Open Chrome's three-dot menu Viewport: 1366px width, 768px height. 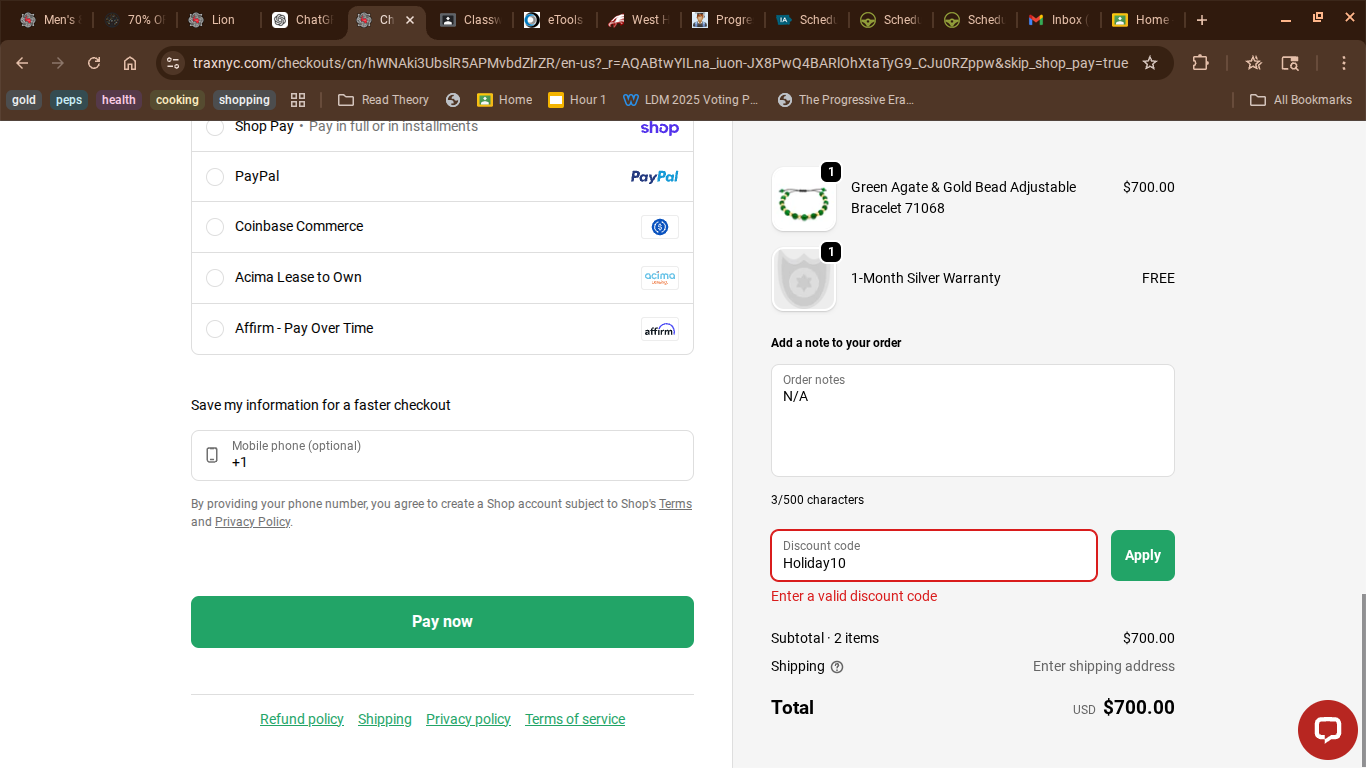point(1344,63)
